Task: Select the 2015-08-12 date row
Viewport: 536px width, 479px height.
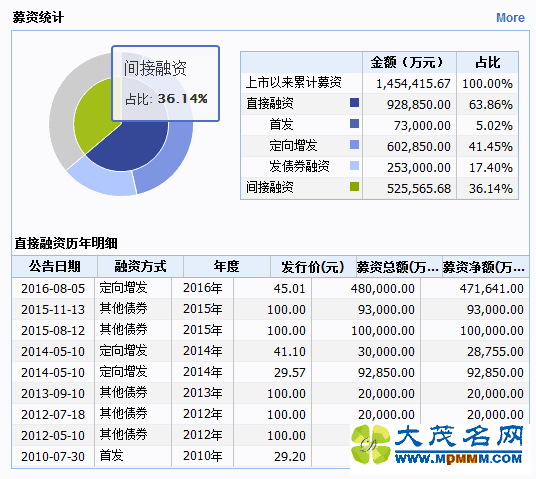Action: point(53,331)
